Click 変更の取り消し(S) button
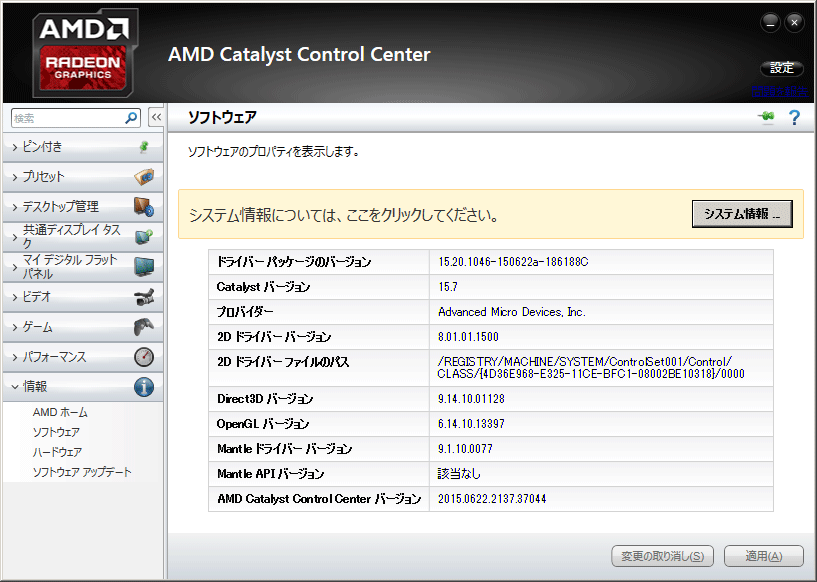The image size is (817, 582). (x=662, y=556)
